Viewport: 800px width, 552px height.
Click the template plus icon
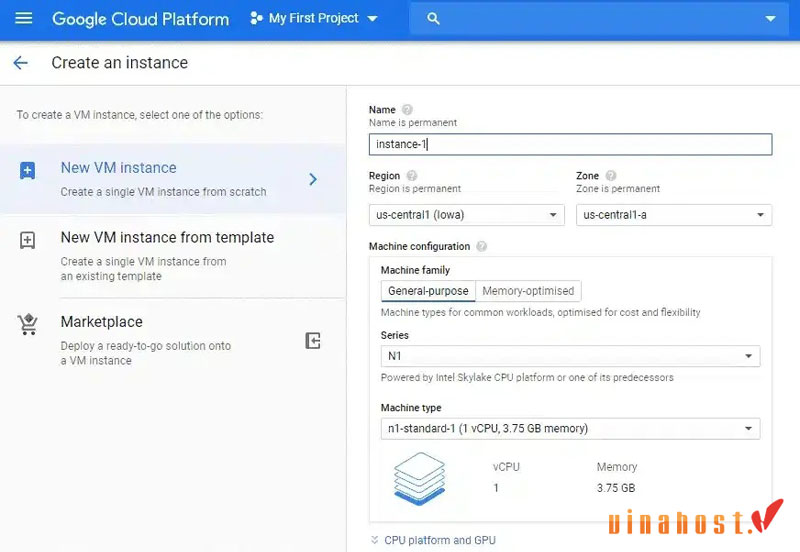(x=28, y=240)
